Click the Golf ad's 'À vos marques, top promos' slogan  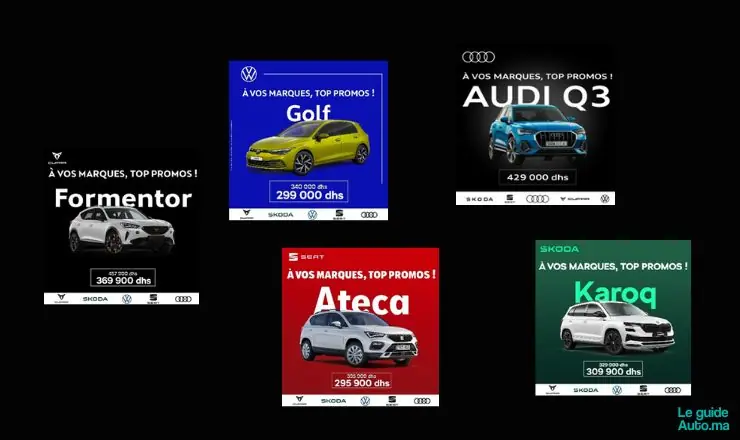[308, 93]
